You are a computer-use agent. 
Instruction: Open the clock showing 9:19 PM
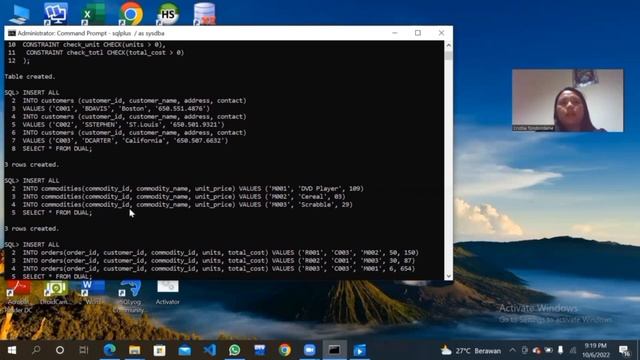[x=596, y=351]
